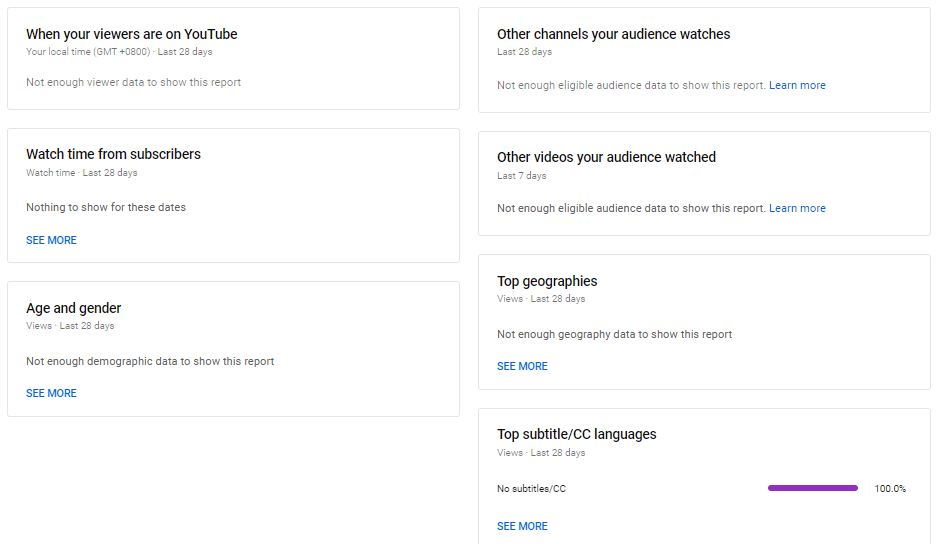The width and height of the screenshot is (938, 544).
Task: Click the Not enough geography data message
Action: [x=614, y=335]
